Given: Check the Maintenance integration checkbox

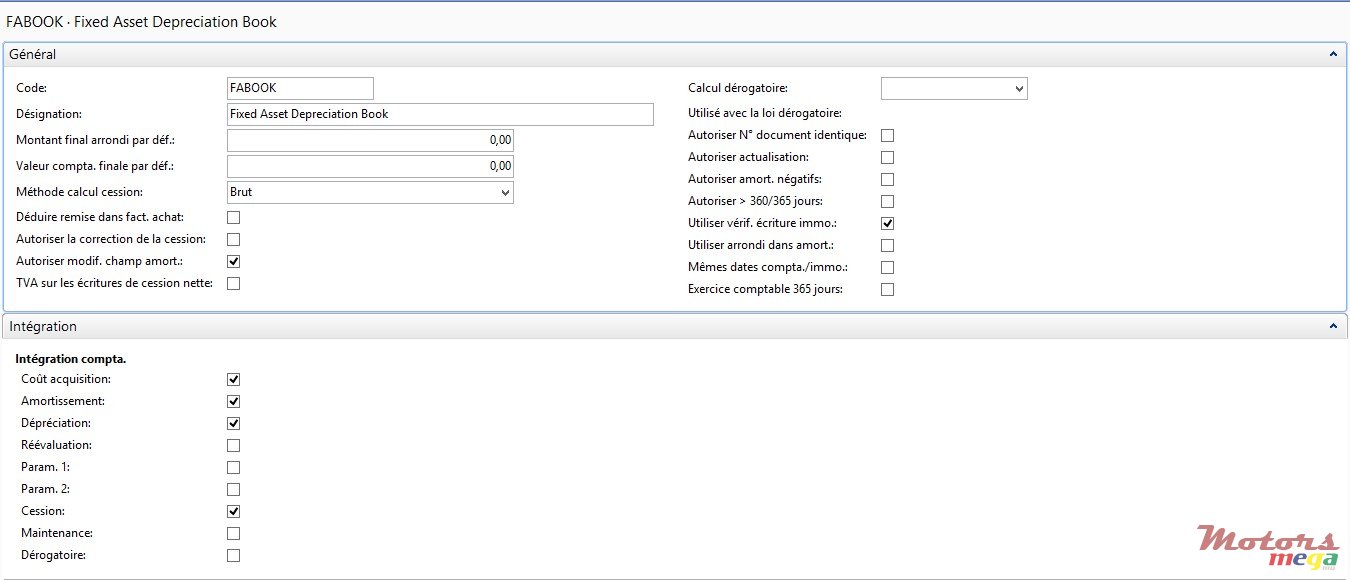Looking at the screenshot, I should 234,533.
